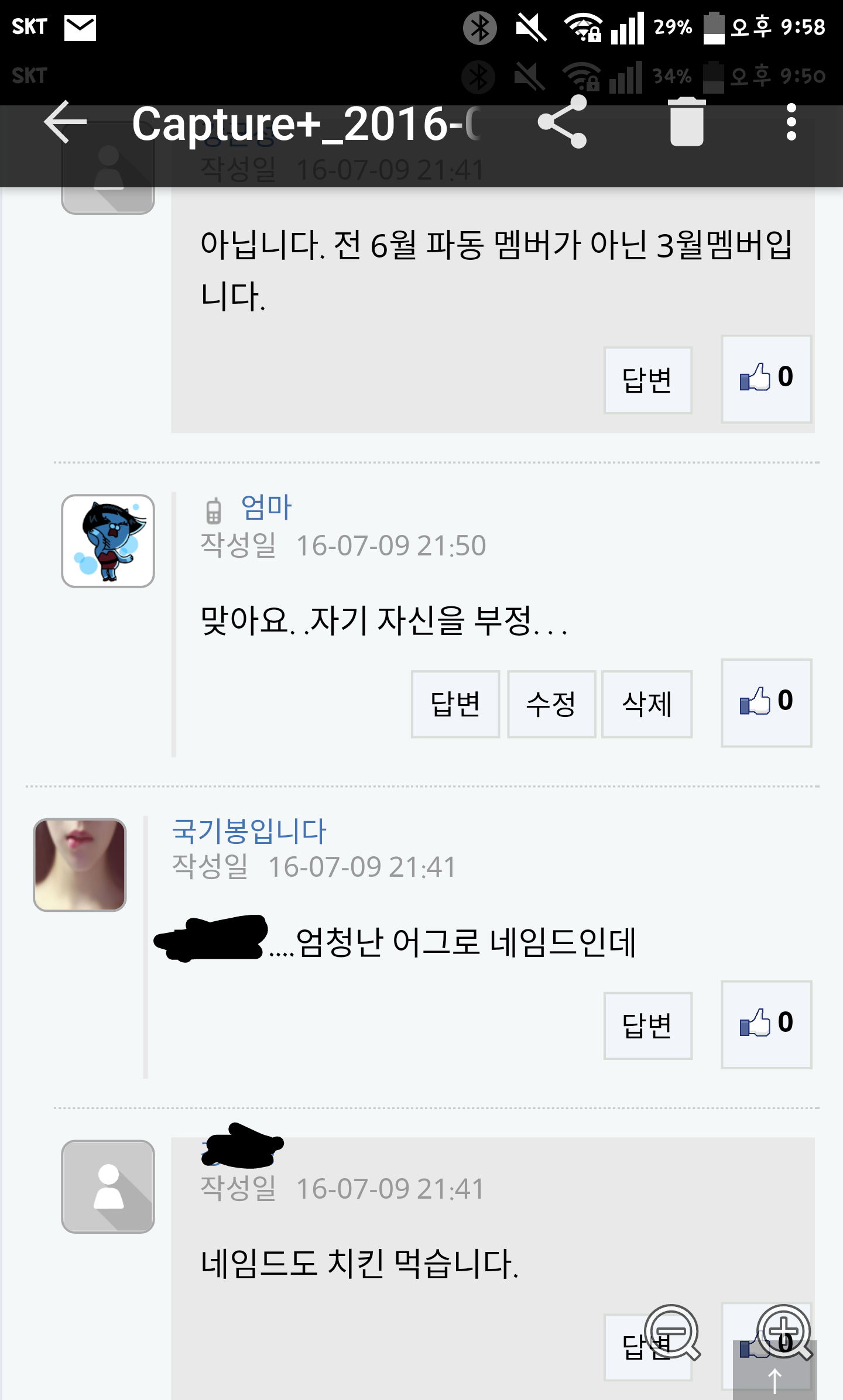Tap 국기봉입니다's profile photo
Image resolution: width=843 pixels, height=1400 pixels.
(x=80, y=864)
